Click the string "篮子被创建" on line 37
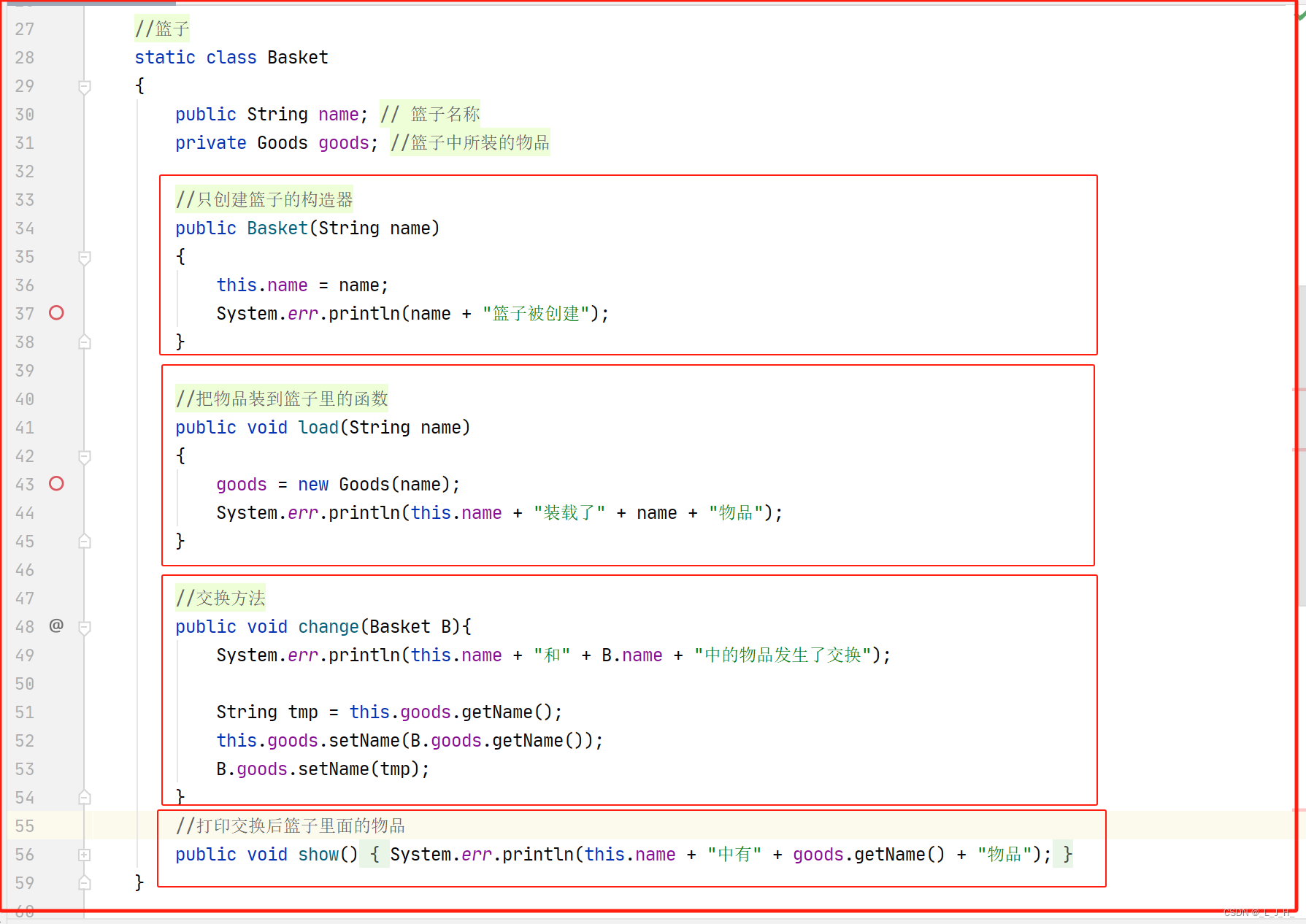 pyautogui.click(x=536, y=314)
